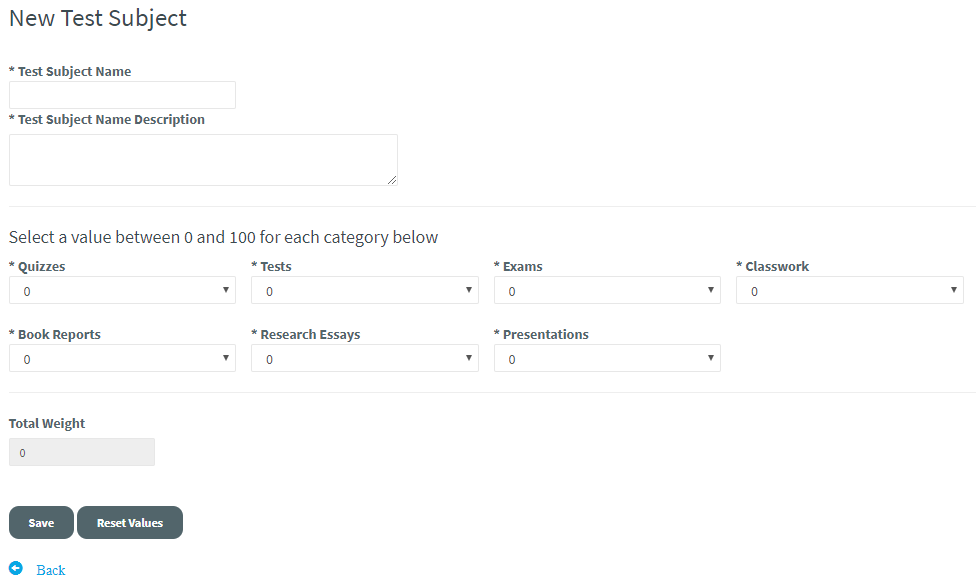The height and width of the screenshot is (582, 976).
Task: Expand the Book Reports dropdown
Action: [122, 359]
